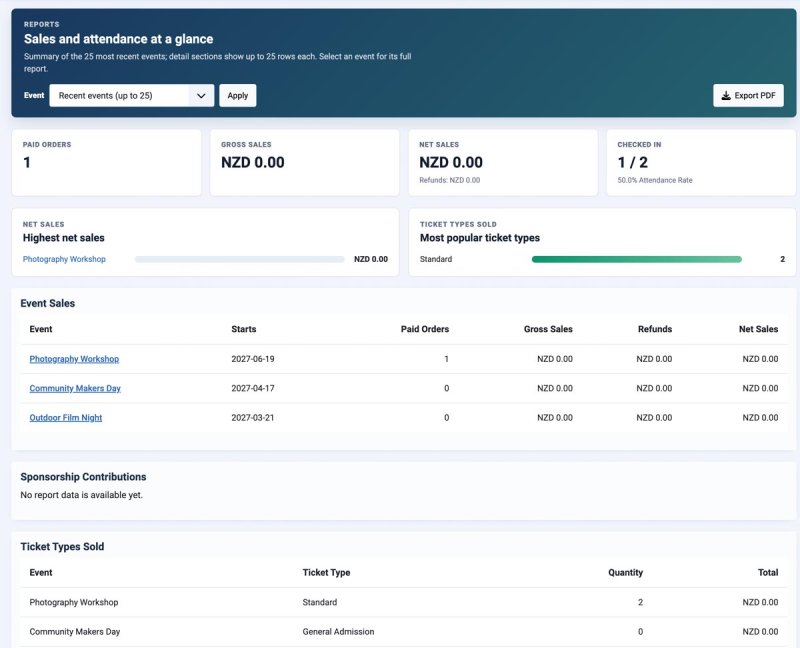Click the Photography Workshop net sales bar
Image resolution: width=800 pixels, height=648 pixels.
point(240,259)
